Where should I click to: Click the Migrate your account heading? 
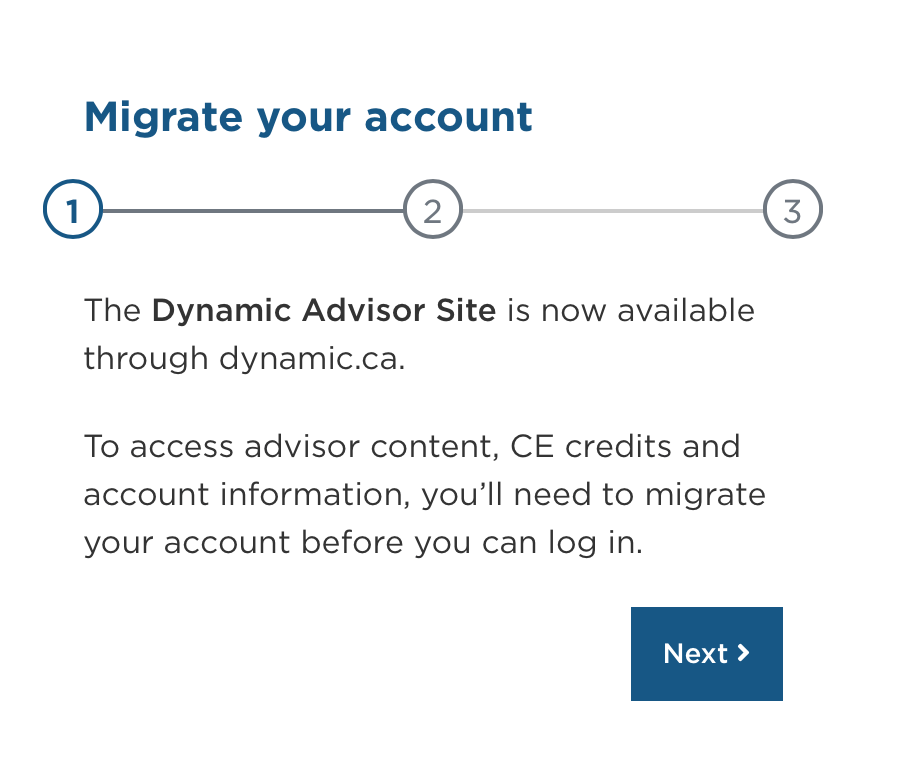click(308, 116)
